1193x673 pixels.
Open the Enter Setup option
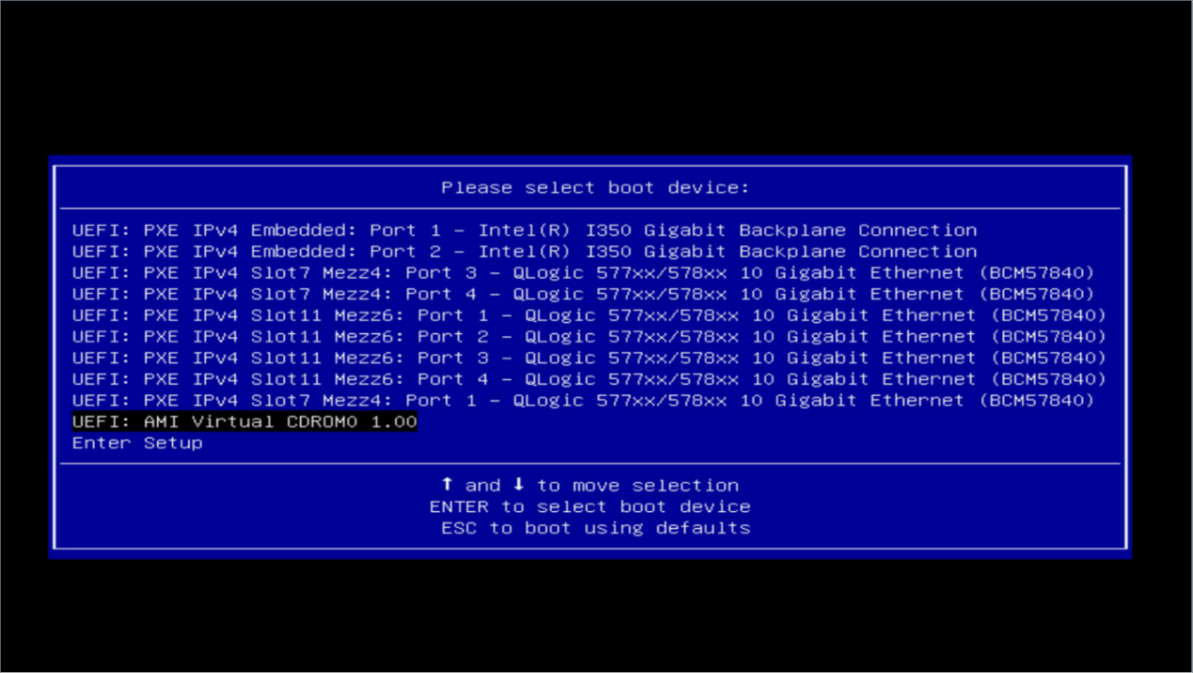138,443
